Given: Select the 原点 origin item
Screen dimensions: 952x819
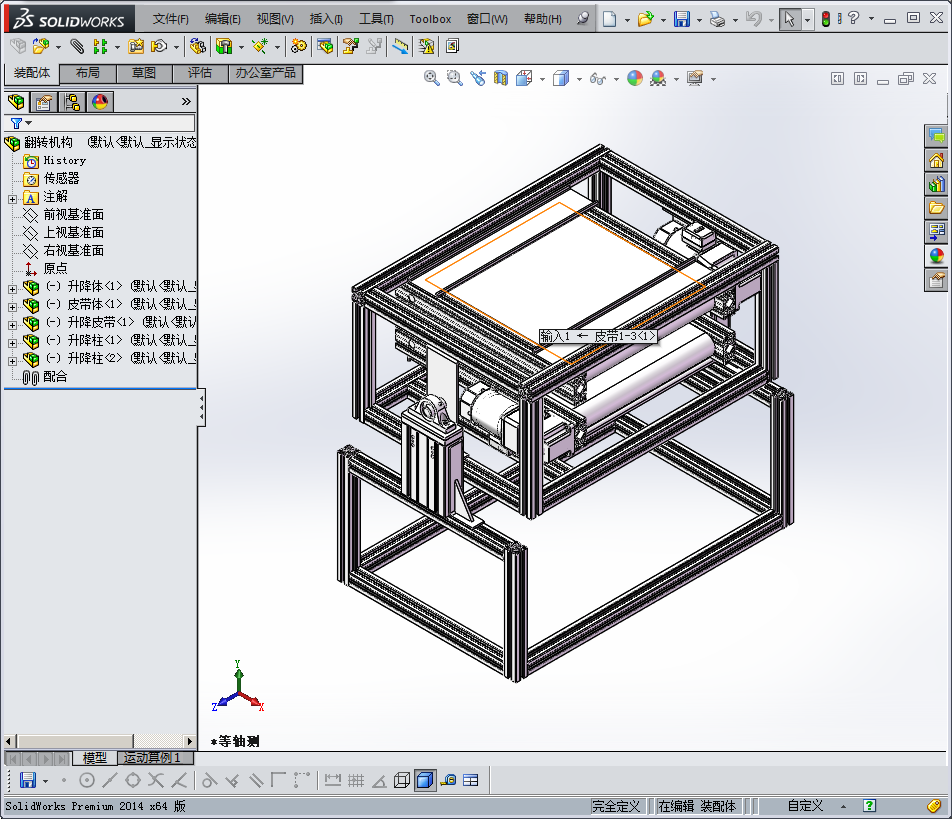Looking at the screenshot, I should [x=55, y=268].
